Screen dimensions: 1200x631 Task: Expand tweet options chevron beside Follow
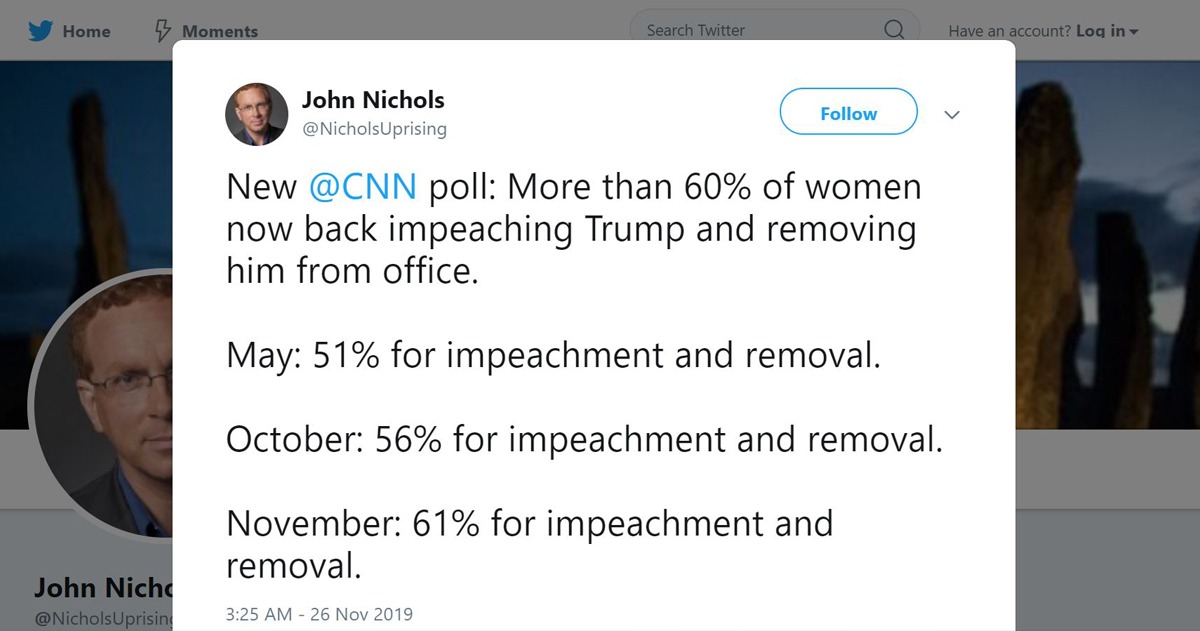952,115
